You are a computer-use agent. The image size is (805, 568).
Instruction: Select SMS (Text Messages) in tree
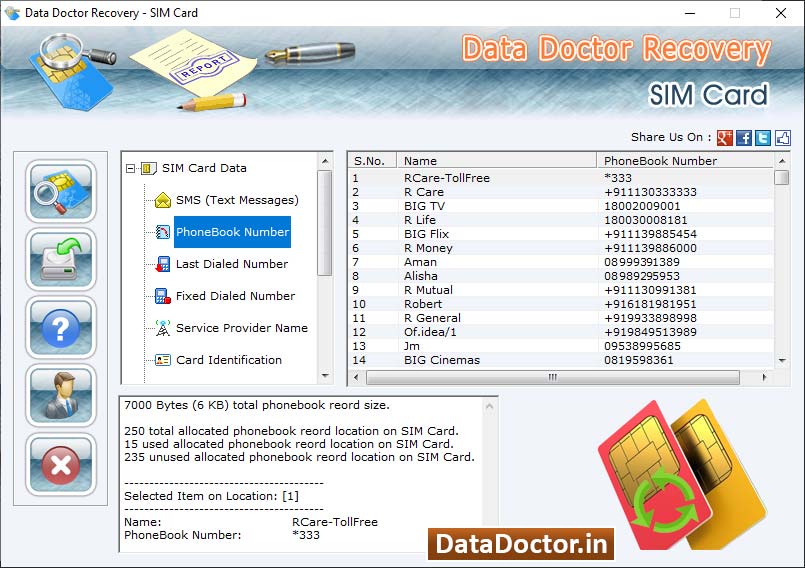[x=237, y=200]
